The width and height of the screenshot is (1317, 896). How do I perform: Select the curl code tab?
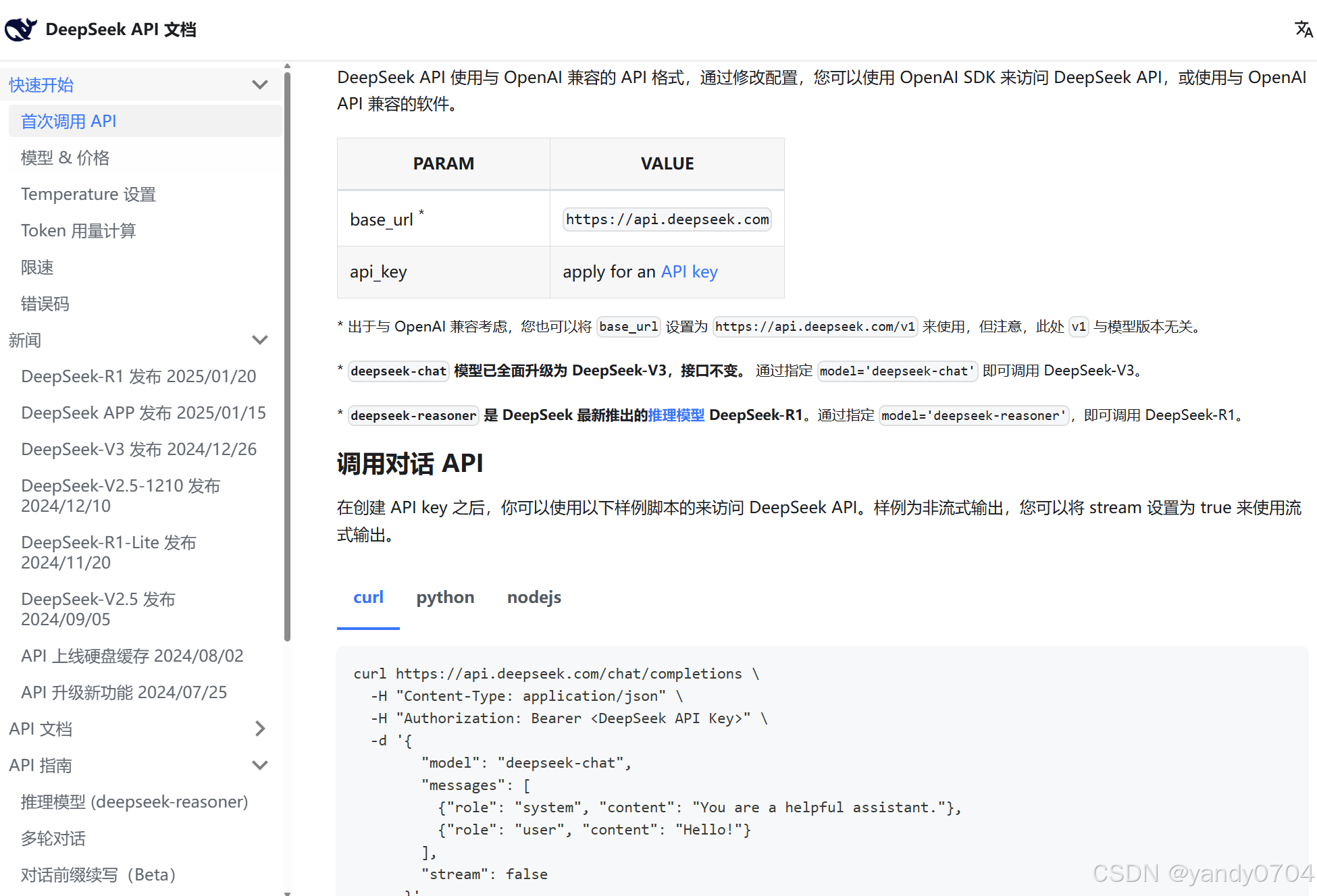[x=368, y=598]
